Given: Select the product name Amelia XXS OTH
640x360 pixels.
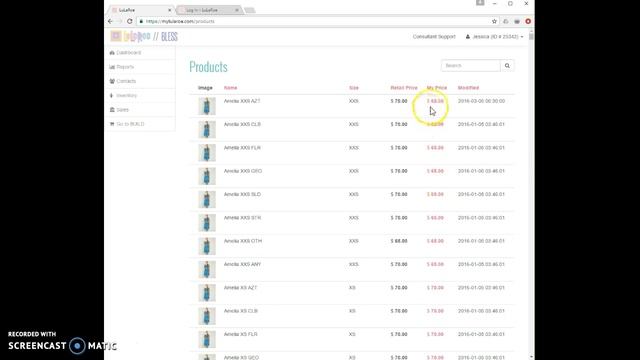Looking at the screenshot, I should coord(243,240).
